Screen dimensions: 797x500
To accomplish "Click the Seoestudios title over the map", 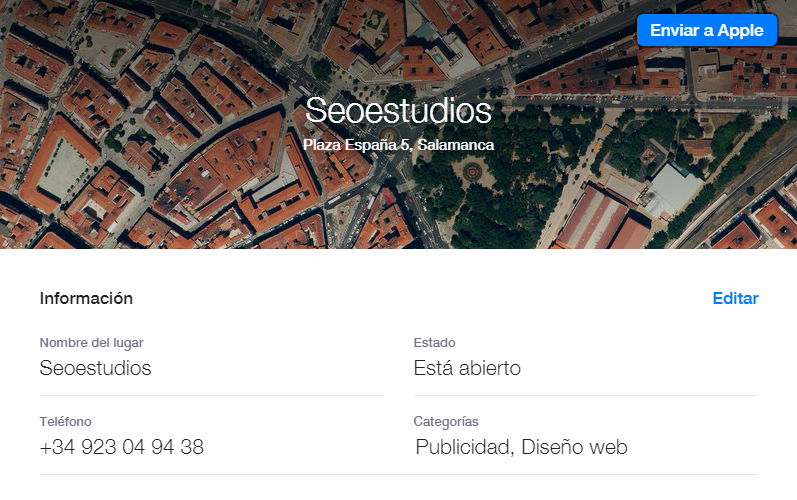I will tap(398, 110).
